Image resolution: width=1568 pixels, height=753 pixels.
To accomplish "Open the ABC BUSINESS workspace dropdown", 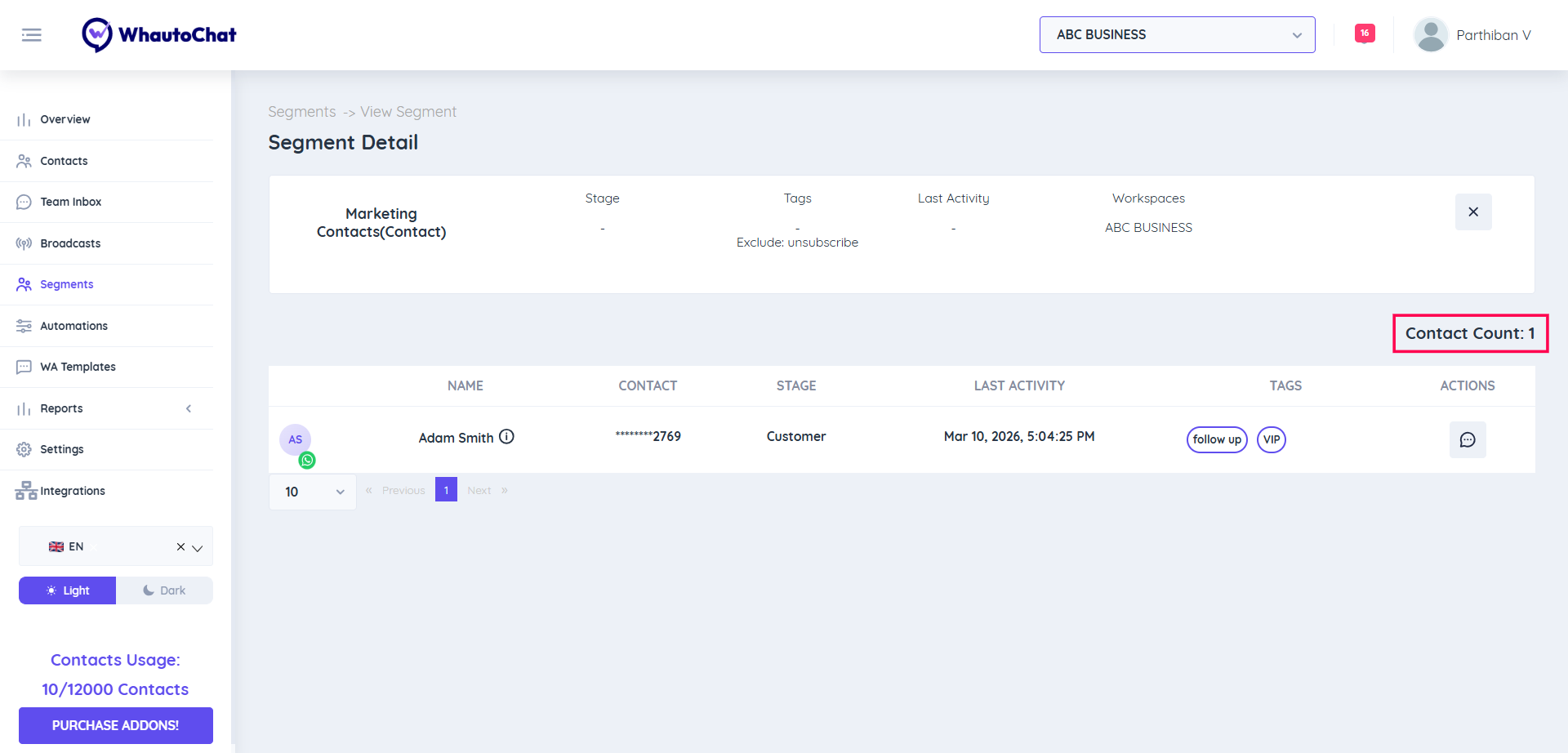I will tap(1176, 34).
